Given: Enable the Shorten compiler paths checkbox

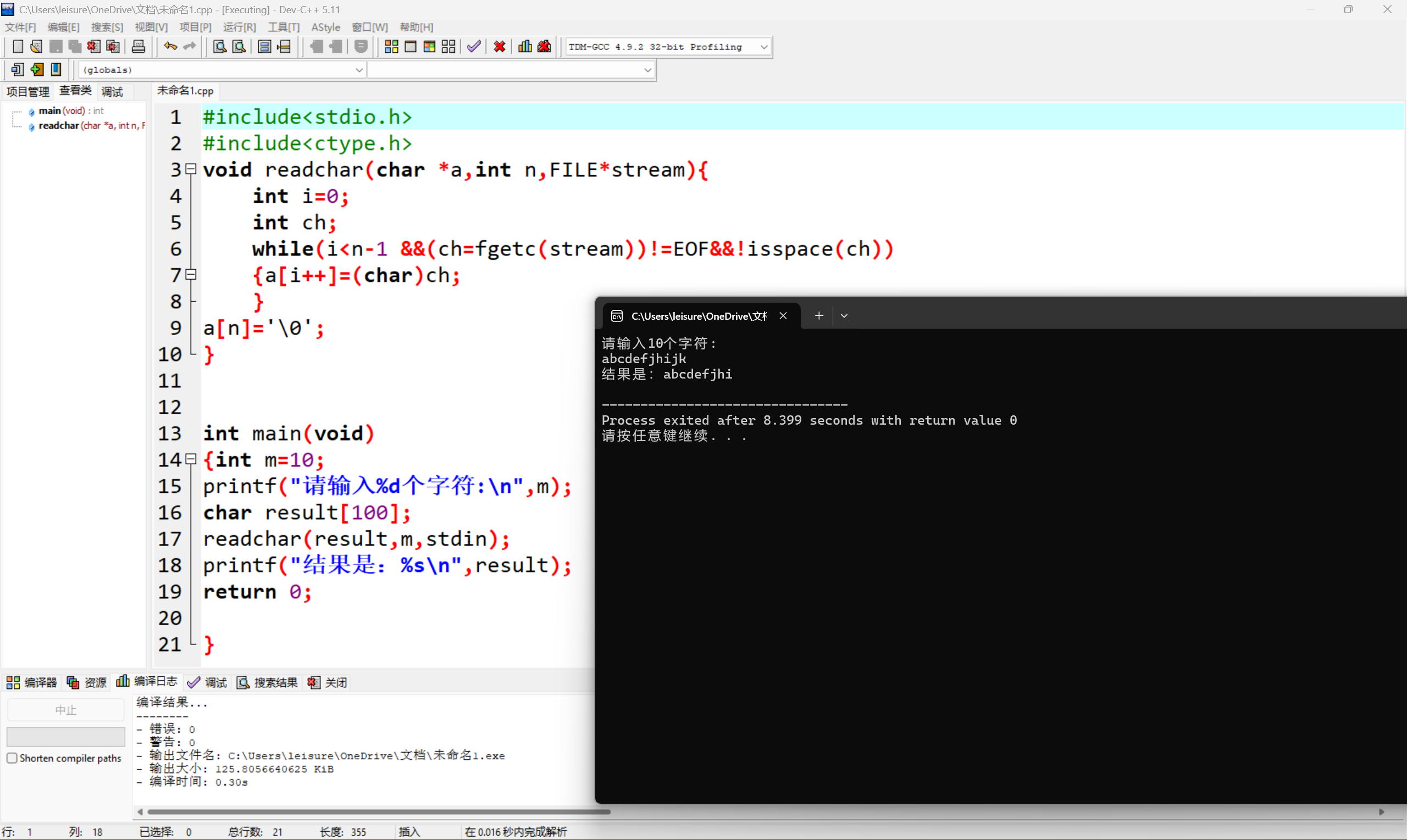Looking at the screenshot, I should pos(12,758).
